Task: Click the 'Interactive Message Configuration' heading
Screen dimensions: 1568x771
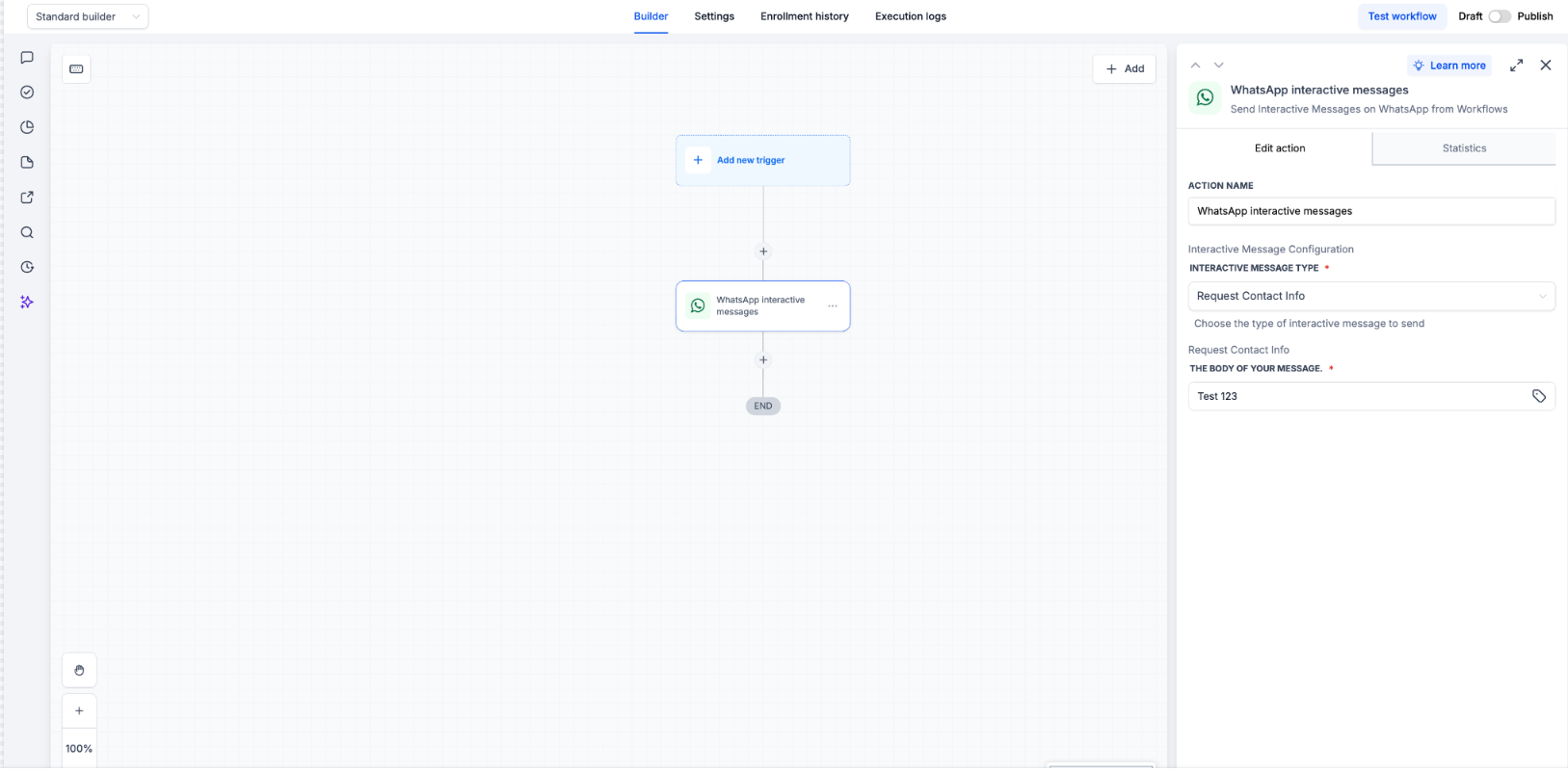Action: click(1271, 250)
